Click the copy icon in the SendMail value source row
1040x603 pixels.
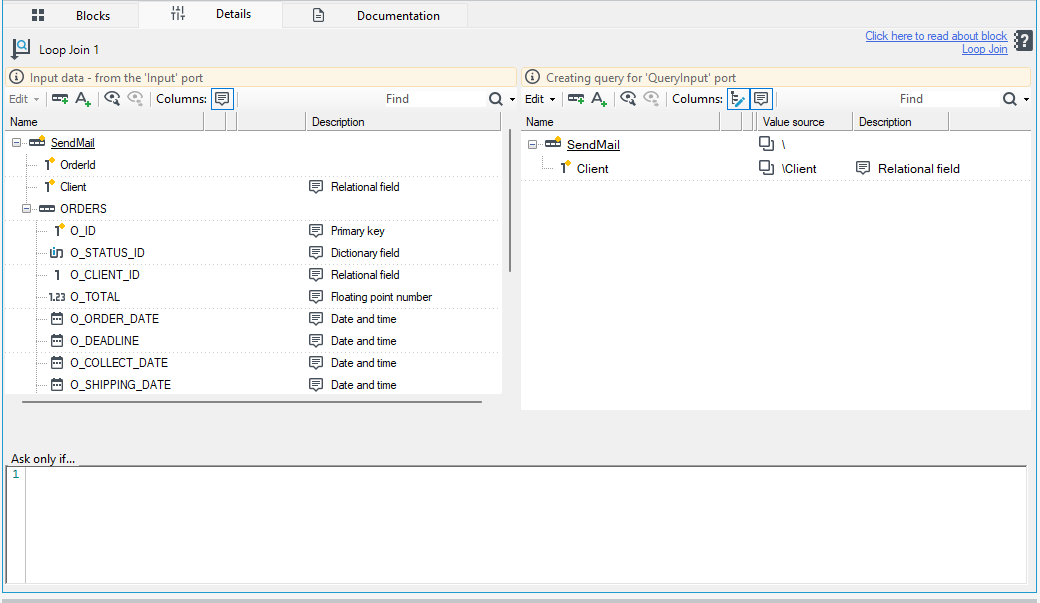[x=766, y=143]
